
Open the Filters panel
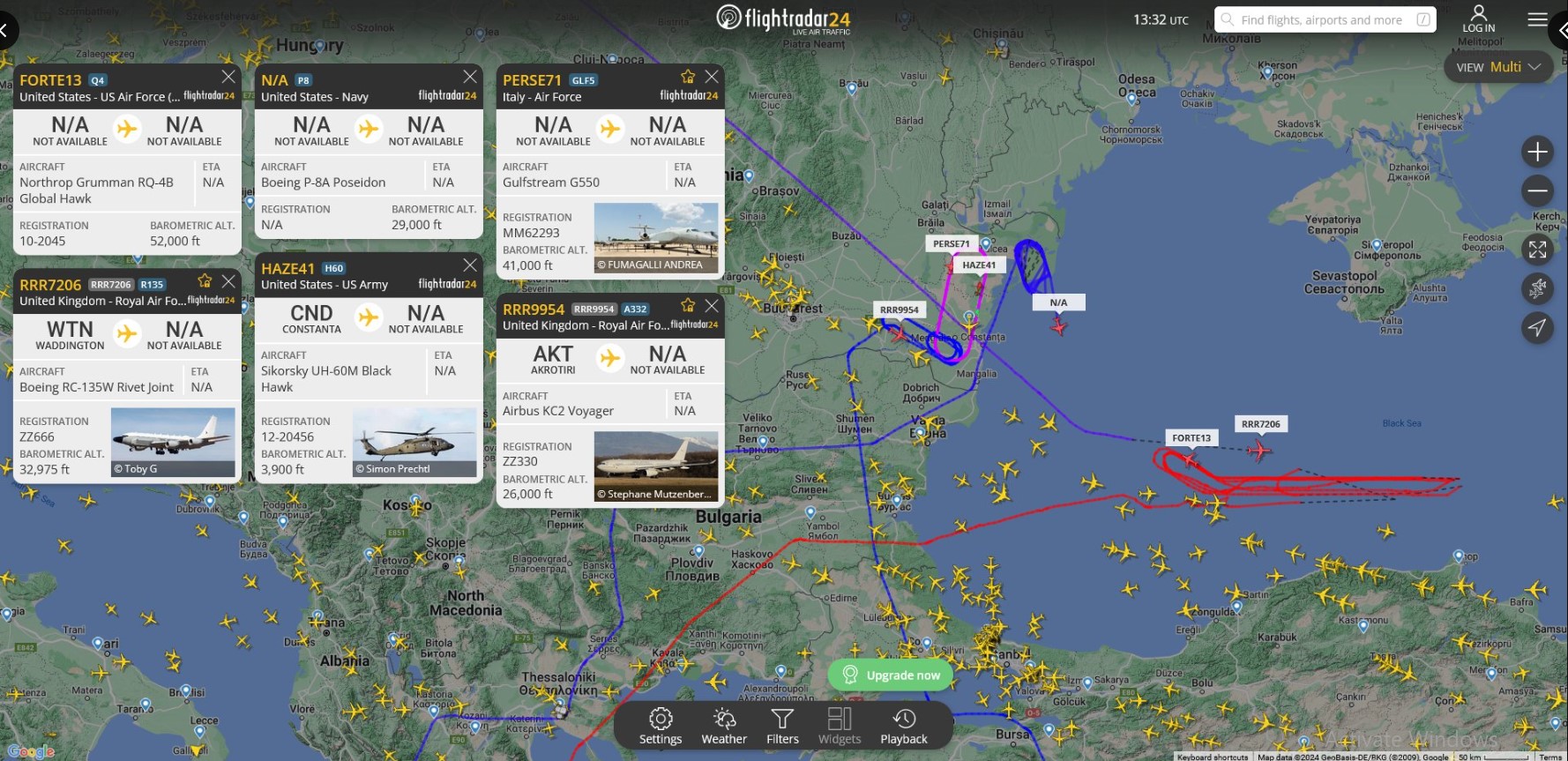coord(782,726)
